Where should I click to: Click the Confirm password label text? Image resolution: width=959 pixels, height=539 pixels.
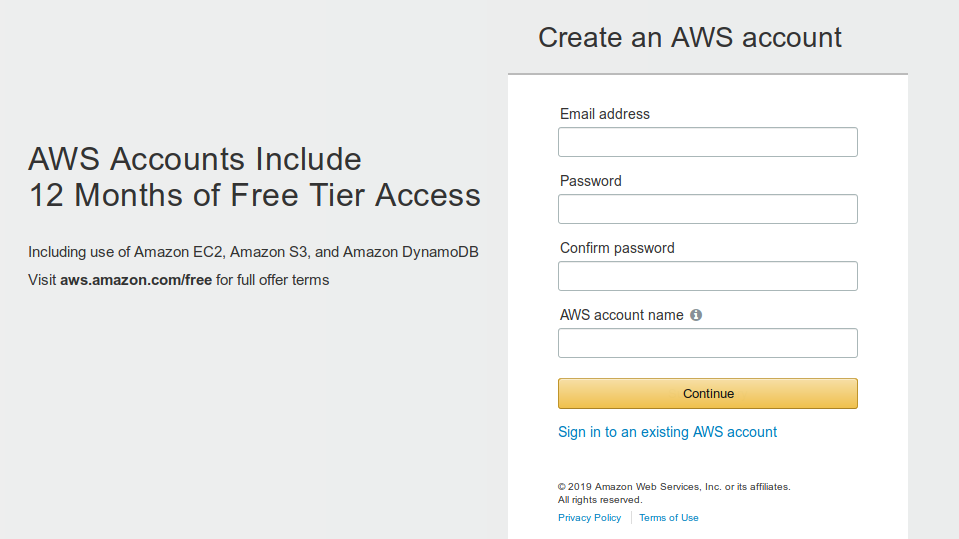point(617,248)
